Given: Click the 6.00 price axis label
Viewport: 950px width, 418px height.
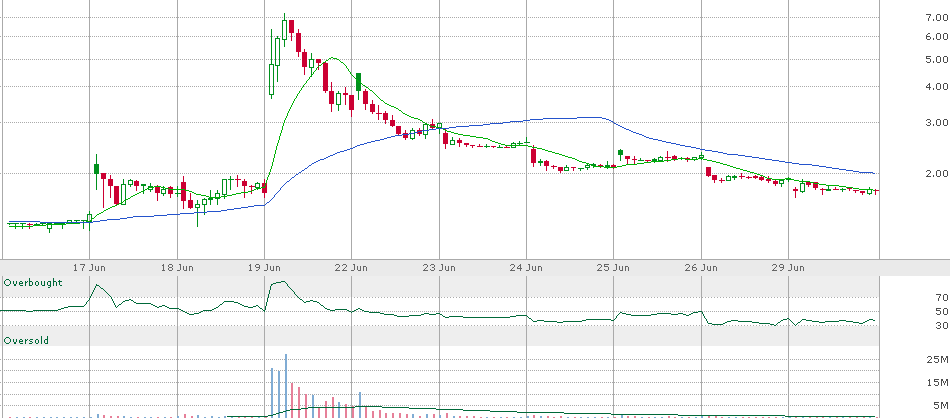Looking at the screenshot, I should pyautogui.click(x=937, y=36).
